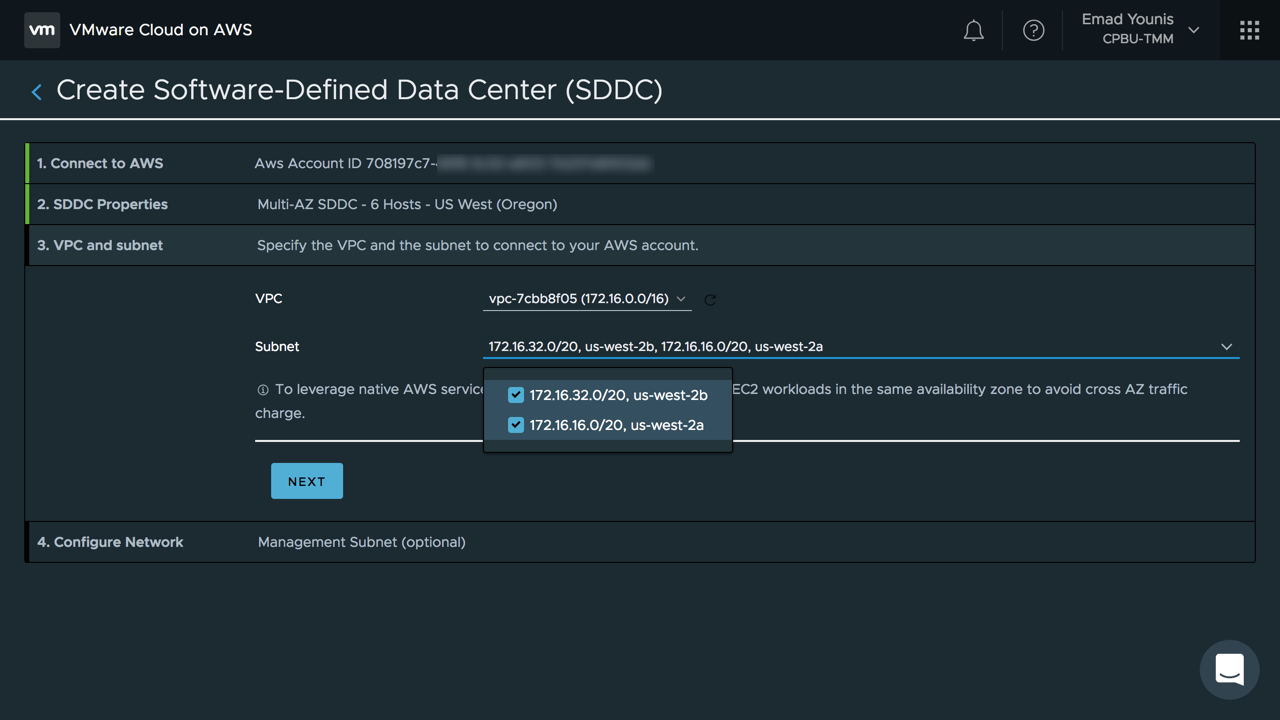This screenshot has height=720, width=1280.
Task: Open the chat support bubble
Action: coord(1229,669)
